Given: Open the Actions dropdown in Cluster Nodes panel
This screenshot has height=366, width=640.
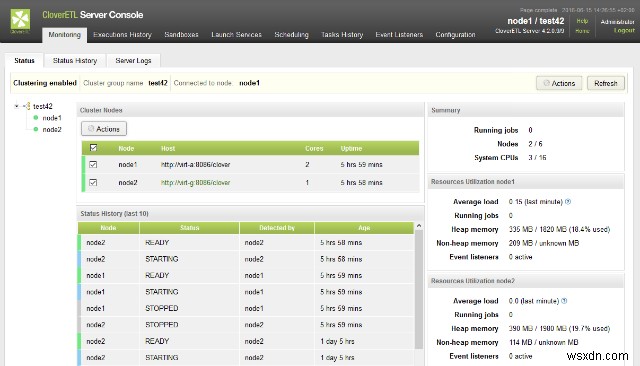Looking at the screenshot, I should (104, 129).
